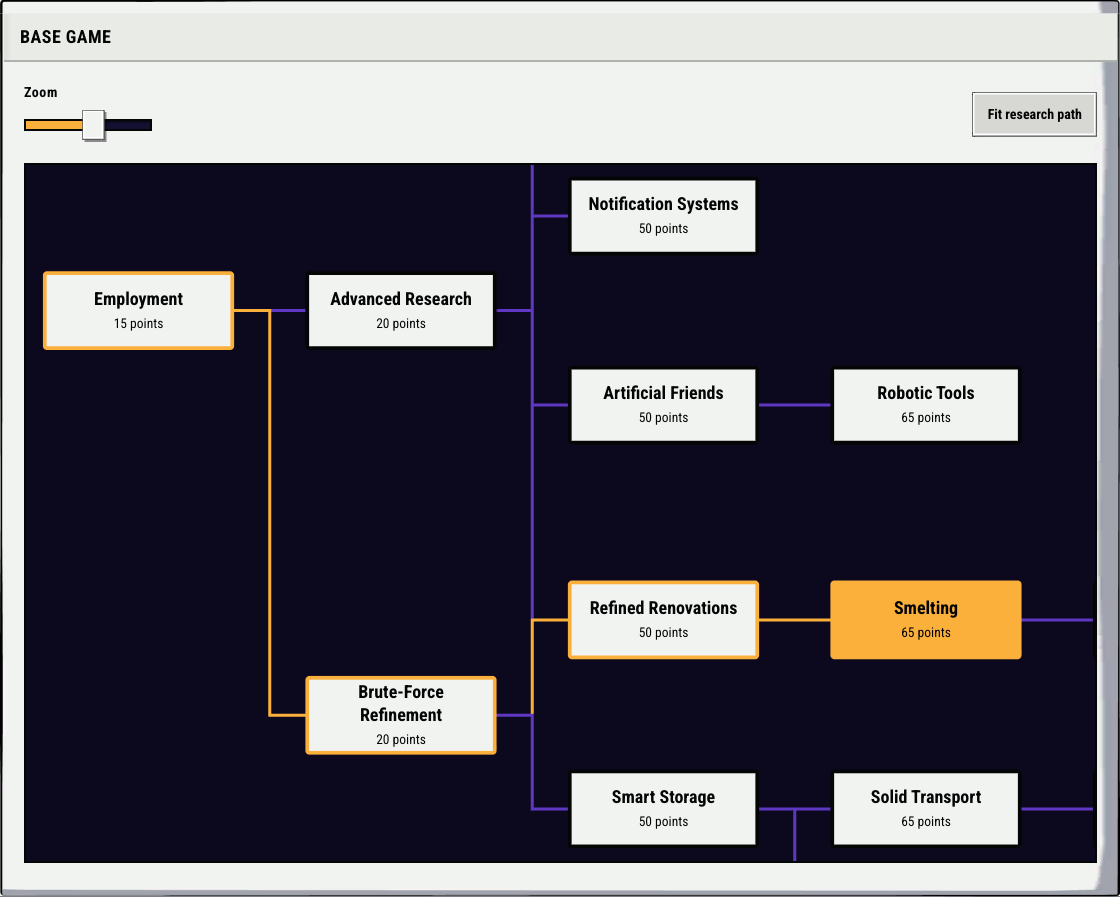
Task: Click the Zoom label text
Action: pos(41,92)
